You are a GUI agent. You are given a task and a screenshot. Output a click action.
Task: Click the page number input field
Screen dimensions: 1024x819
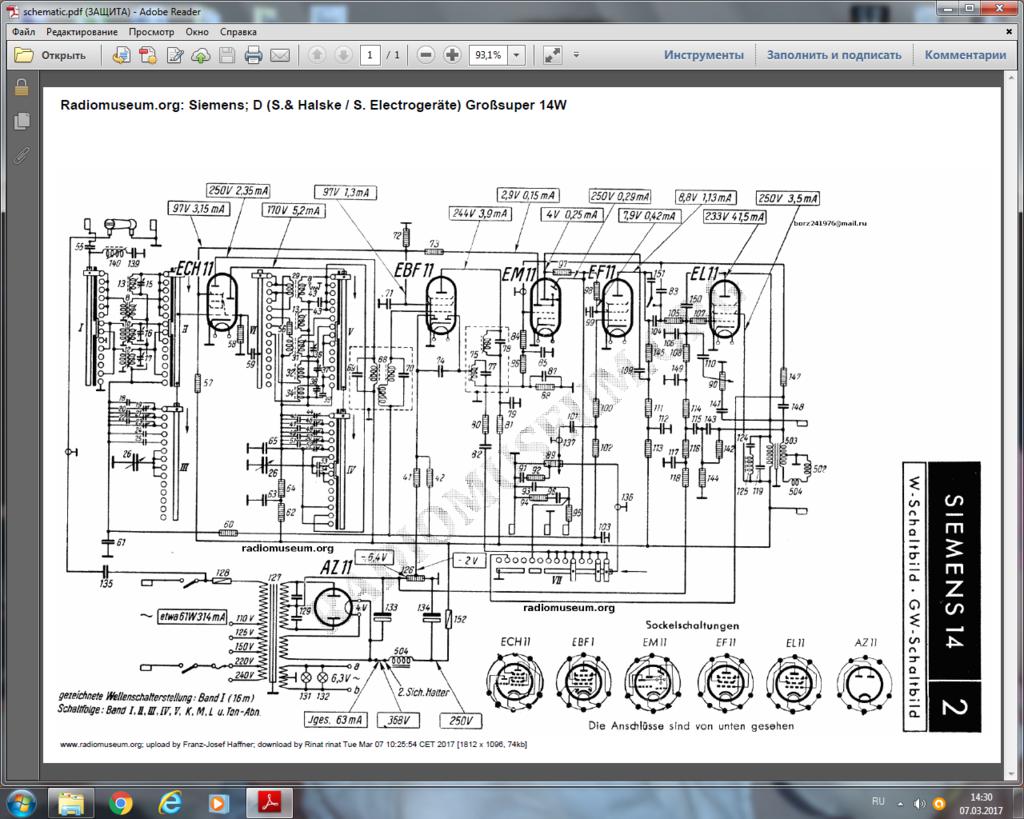pos(370,55)
